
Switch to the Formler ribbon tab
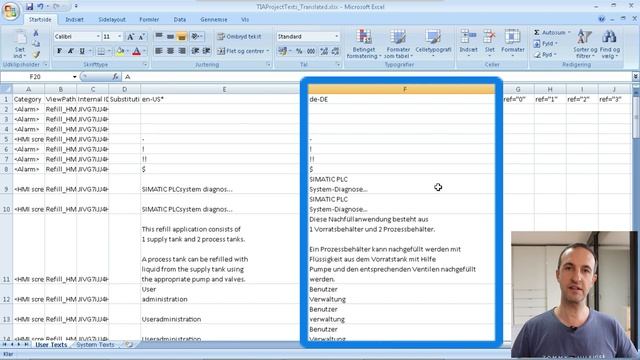tap(149, 19)
